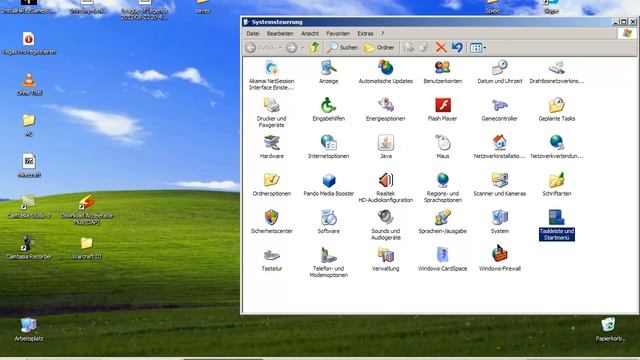Open the Drahtlosnetzwerkinstallation item
This screenshot has width=640, height=360.
click(x=556, y=72)
